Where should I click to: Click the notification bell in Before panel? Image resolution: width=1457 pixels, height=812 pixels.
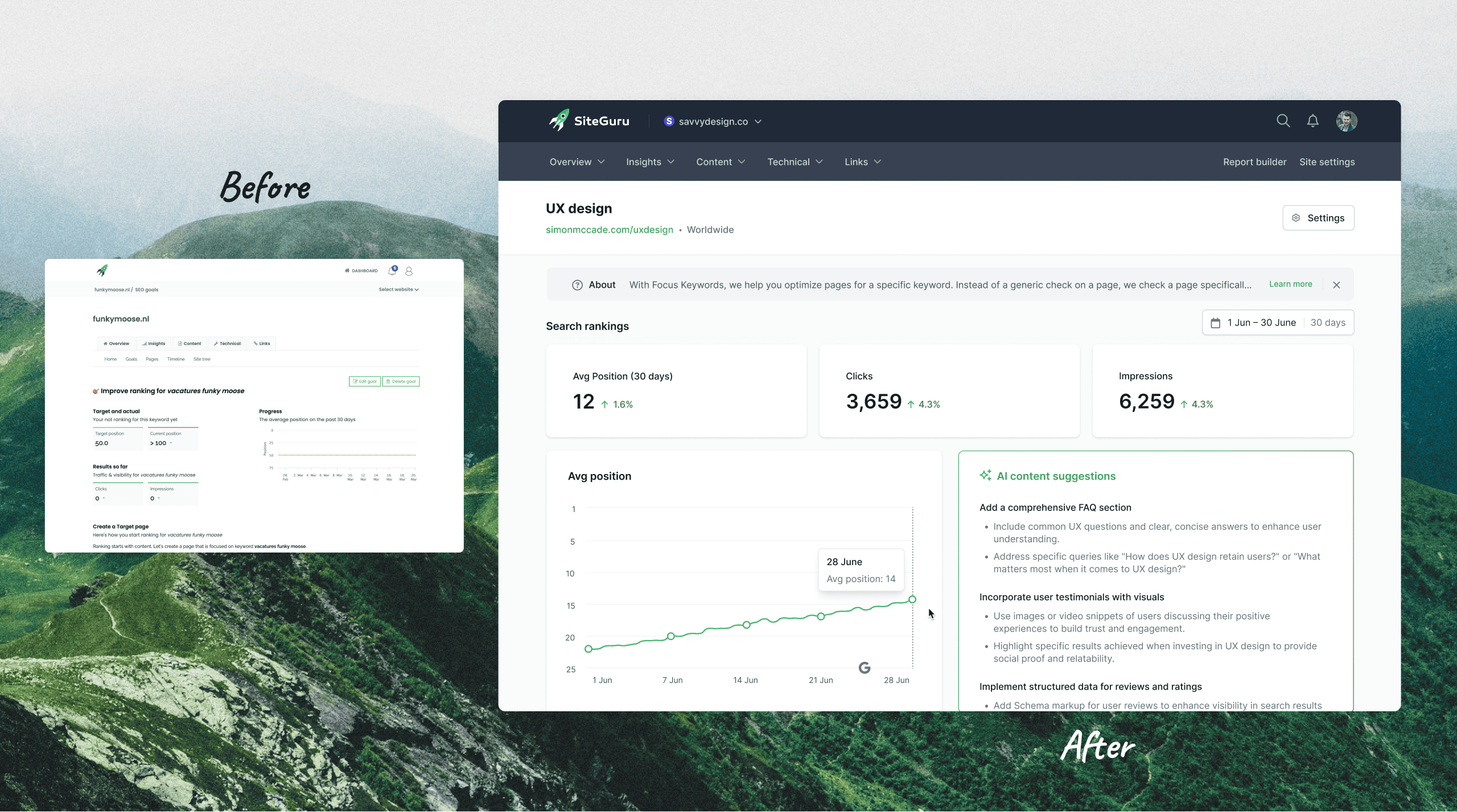(392, 270)
